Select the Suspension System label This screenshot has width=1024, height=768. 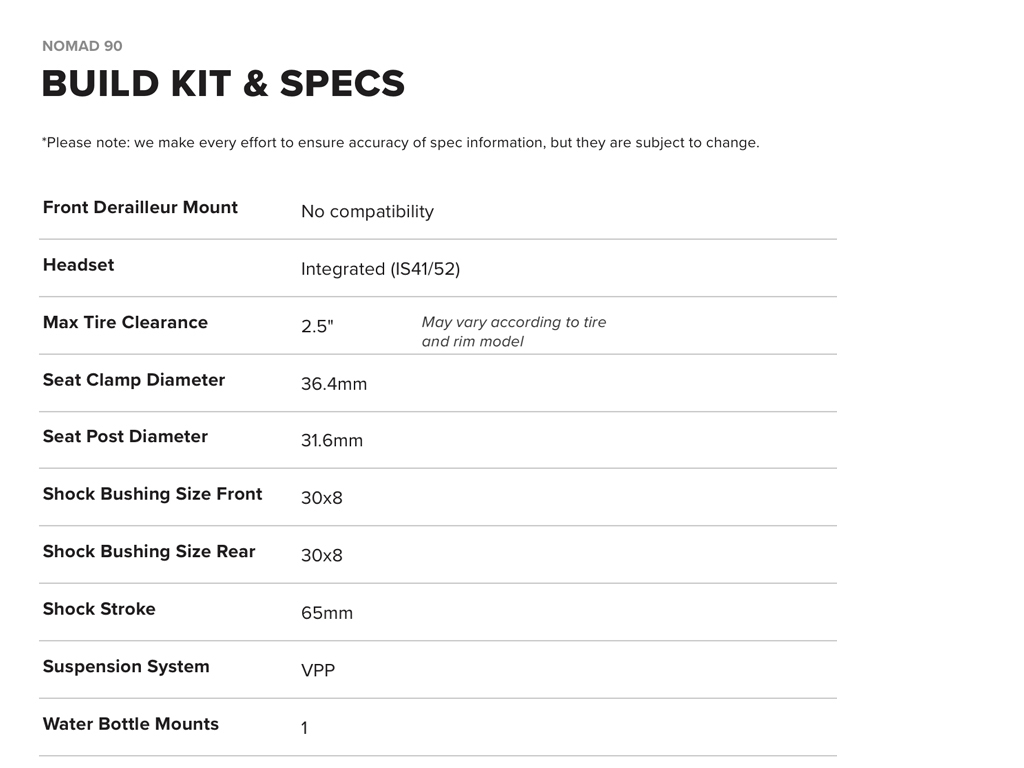click(x=126, y=667)
